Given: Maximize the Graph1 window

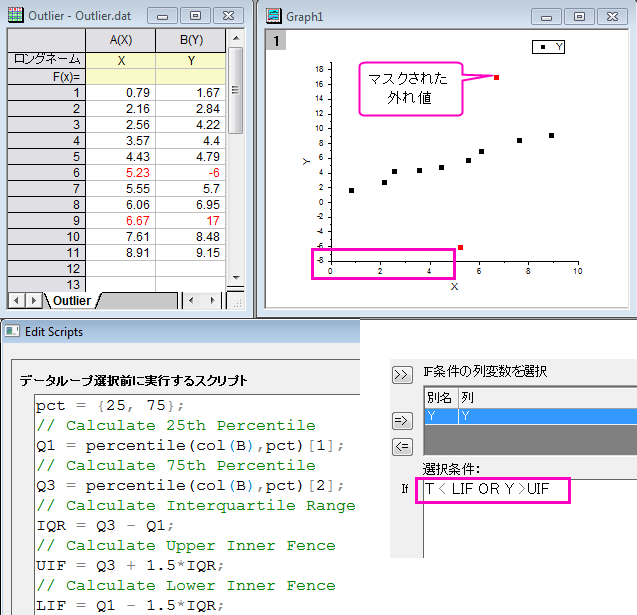Looking at the screenshot, I should click(x=579, y=17).
